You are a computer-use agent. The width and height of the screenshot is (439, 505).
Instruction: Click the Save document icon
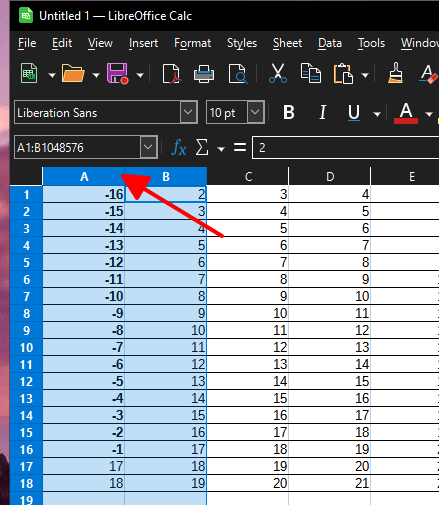117,74
